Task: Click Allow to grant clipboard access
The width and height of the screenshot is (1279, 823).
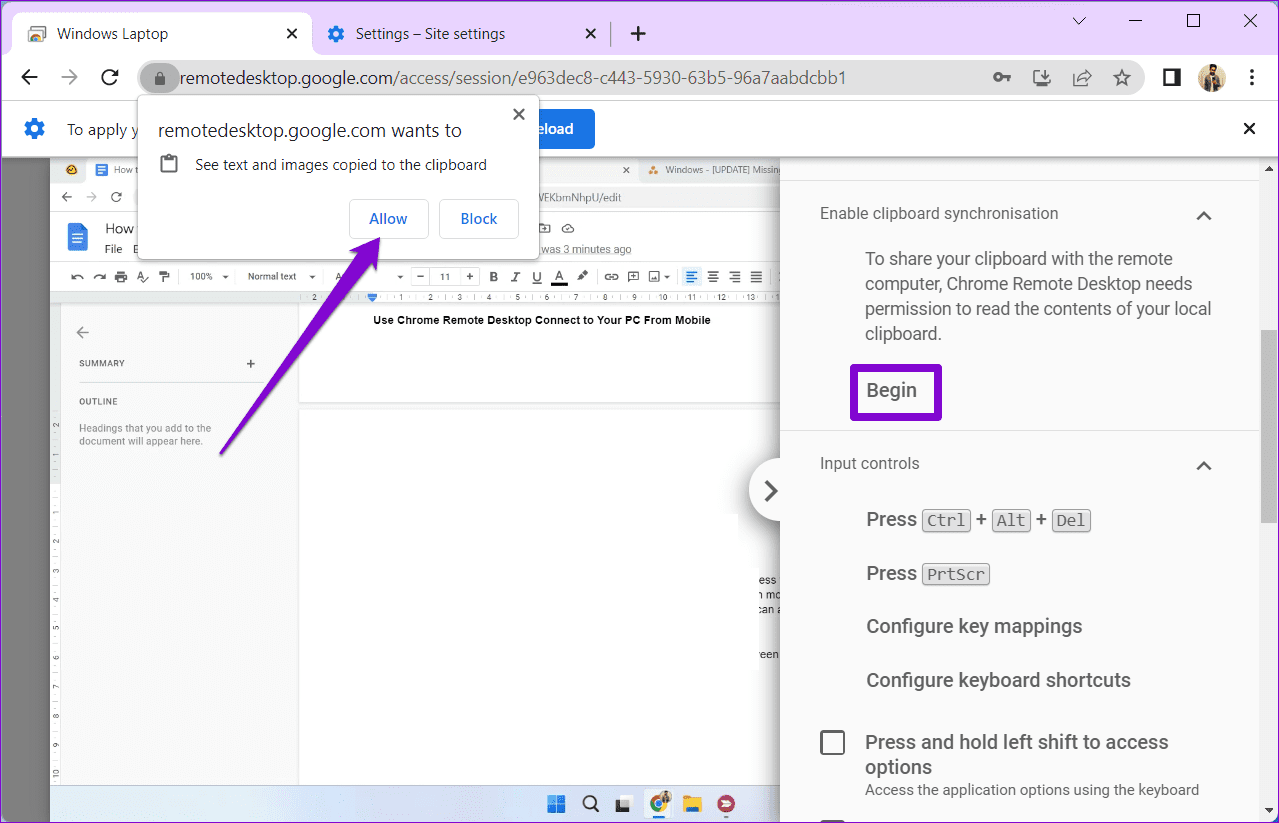Action: tap(388, 218)
